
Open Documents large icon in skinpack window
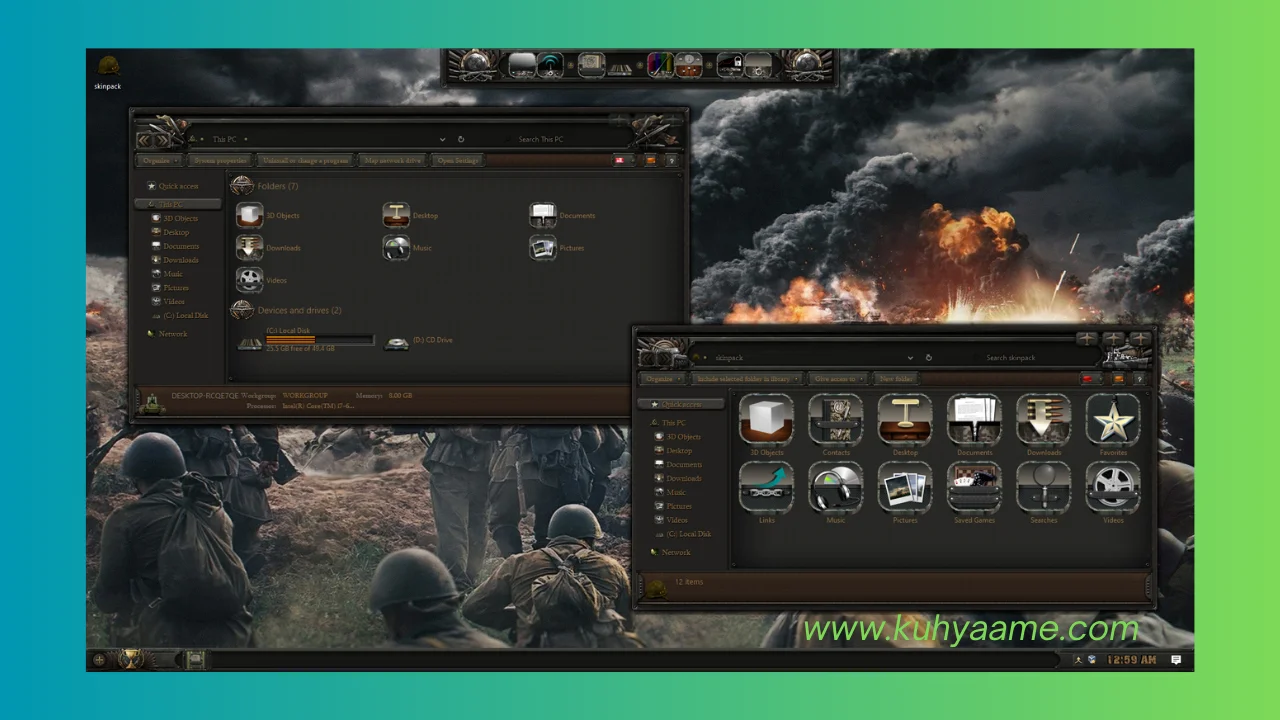(974, 419)
